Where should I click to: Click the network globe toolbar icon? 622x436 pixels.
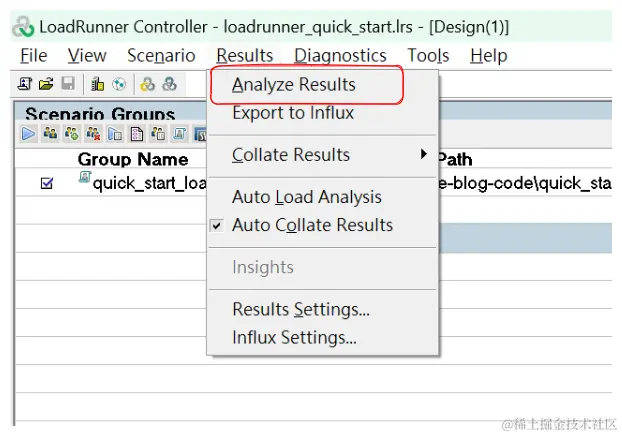[x=119, y=84]
